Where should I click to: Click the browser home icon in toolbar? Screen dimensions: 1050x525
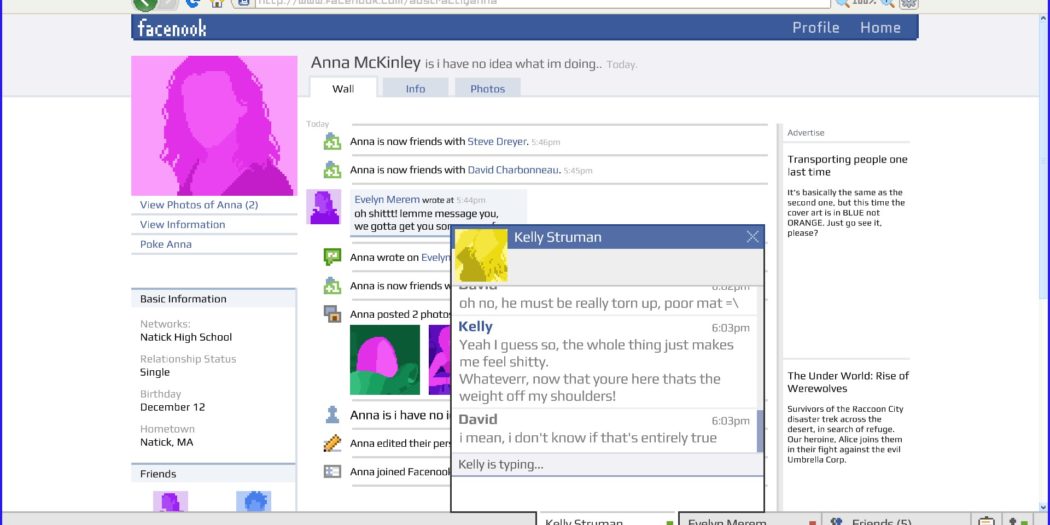216,3
